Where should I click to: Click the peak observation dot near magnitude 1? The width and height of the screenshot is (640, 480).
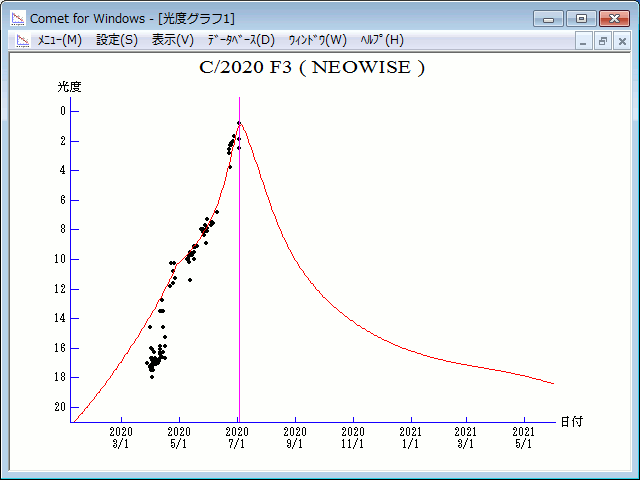(239, 123)
